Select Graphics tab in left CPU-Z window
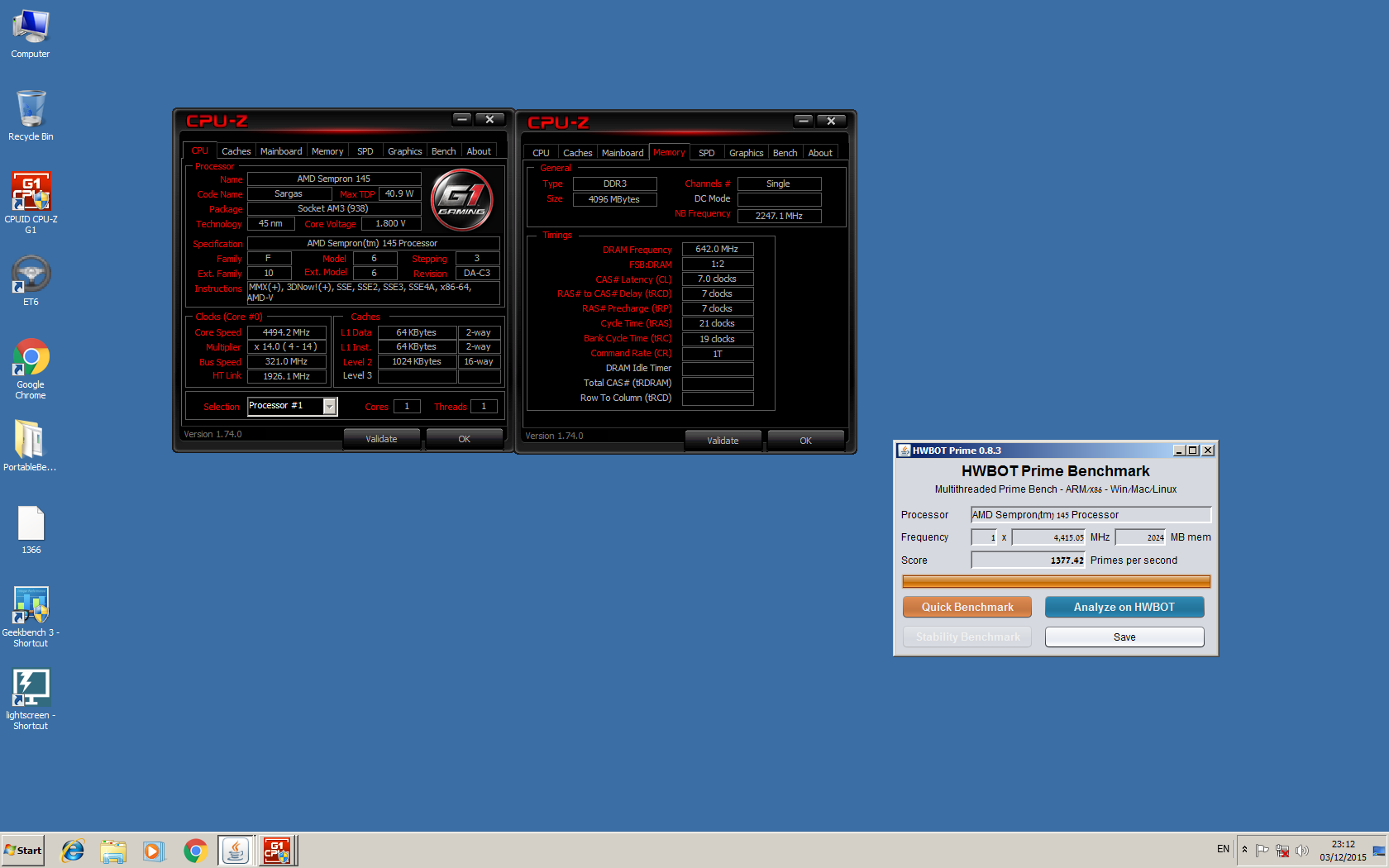The height and width of the screenshot is (868, 1389). tap(405, 151)
